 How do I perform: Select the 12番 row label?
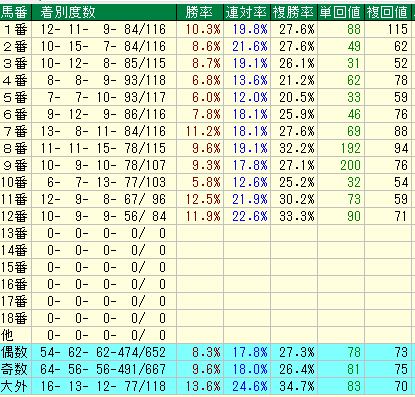15,217
